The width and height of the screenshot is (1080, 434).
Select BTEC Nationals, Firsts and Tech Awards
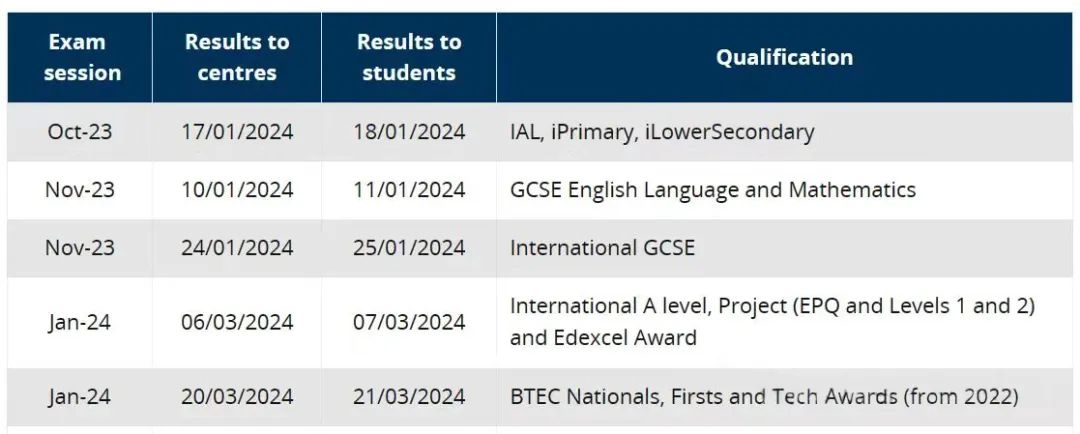pyautogui.click(x=765, y=397)
